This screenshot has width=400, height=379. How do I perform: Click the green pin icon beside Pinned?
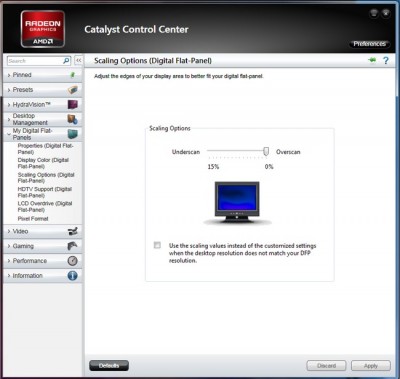pyautogui.click(x=72, y=75)
